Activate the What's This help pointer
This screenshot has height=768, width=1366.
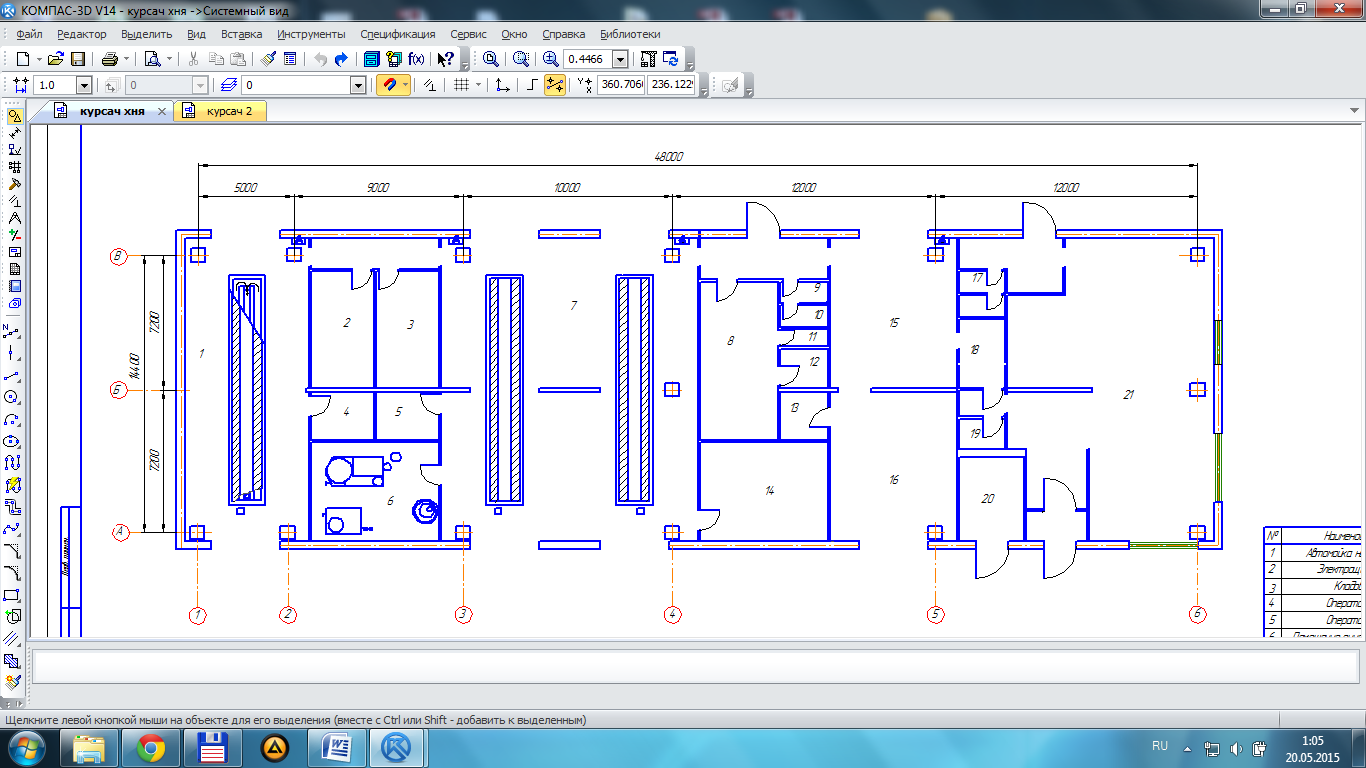446,59
